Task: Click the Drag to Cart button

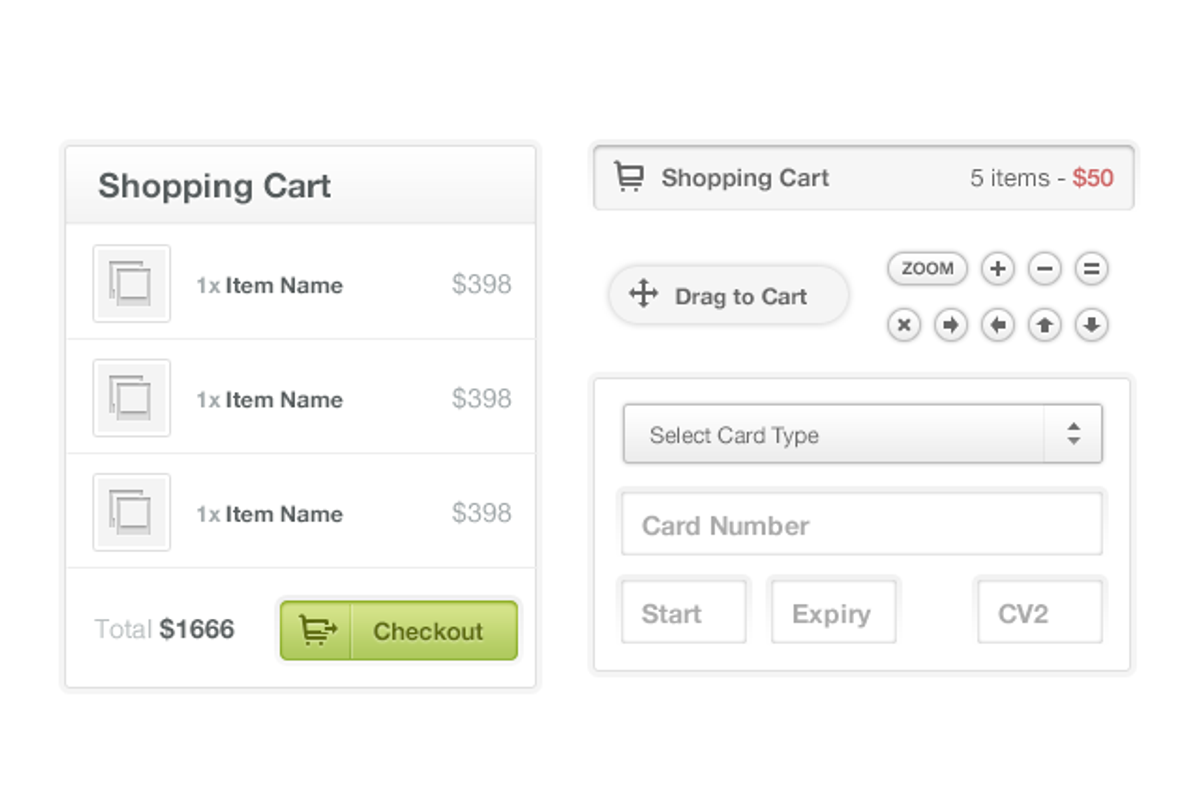Action: [x=729, y=295]
